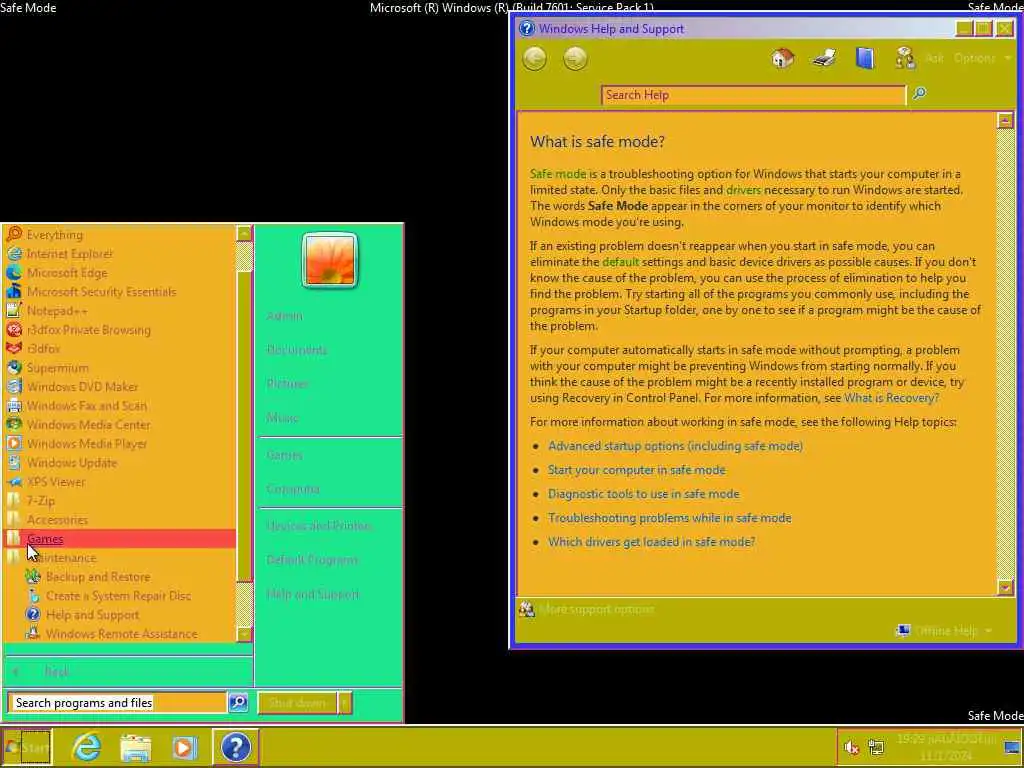This screenshot has width=1024, height=768.
Task: Click the Ask people icon in Help toolbar
Action: click(x=905, y=58)
